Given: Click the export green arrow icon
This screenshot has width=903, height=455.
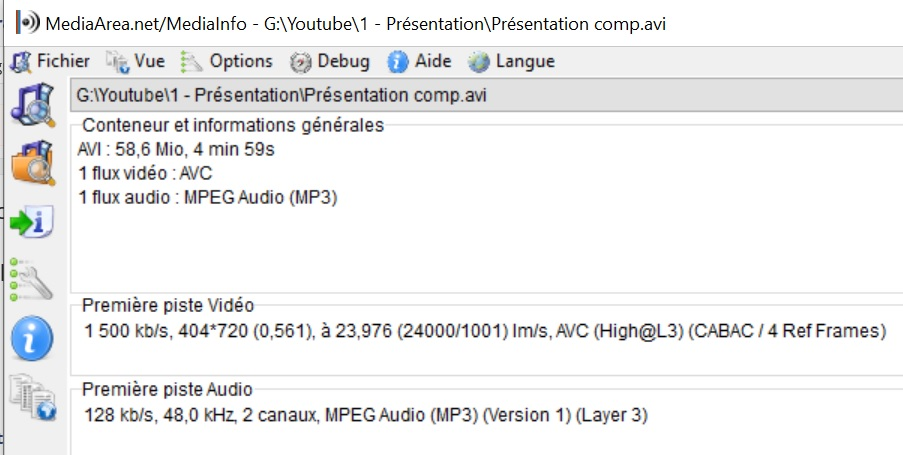Looking at the screenshot, I should point(32,222).
